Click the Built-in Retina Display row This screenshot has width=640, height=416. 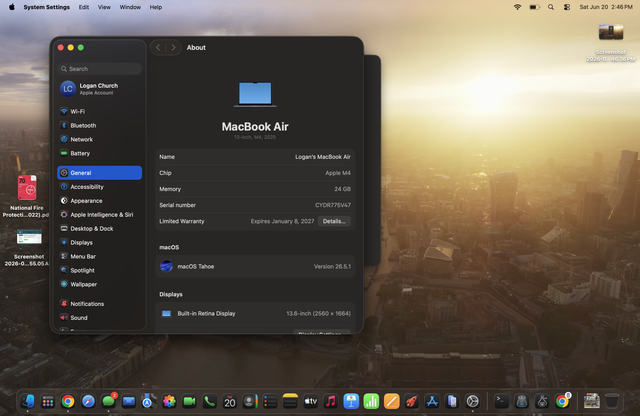(255, 313)
